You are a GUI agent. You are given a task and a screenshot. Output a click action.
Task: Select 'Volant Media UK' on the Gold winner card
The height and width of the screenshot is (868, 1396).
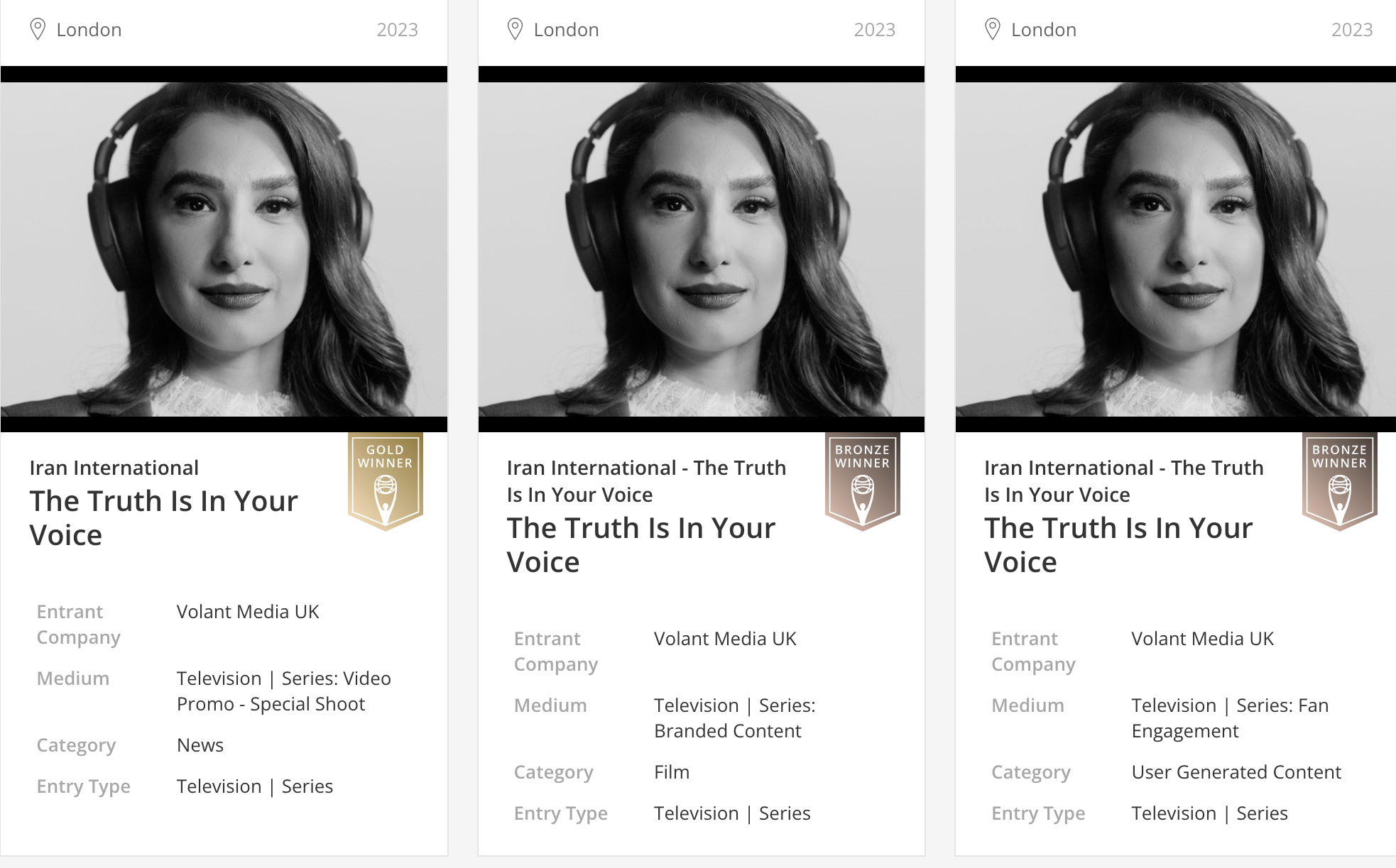pyautogui.click(x=248, y=612)
